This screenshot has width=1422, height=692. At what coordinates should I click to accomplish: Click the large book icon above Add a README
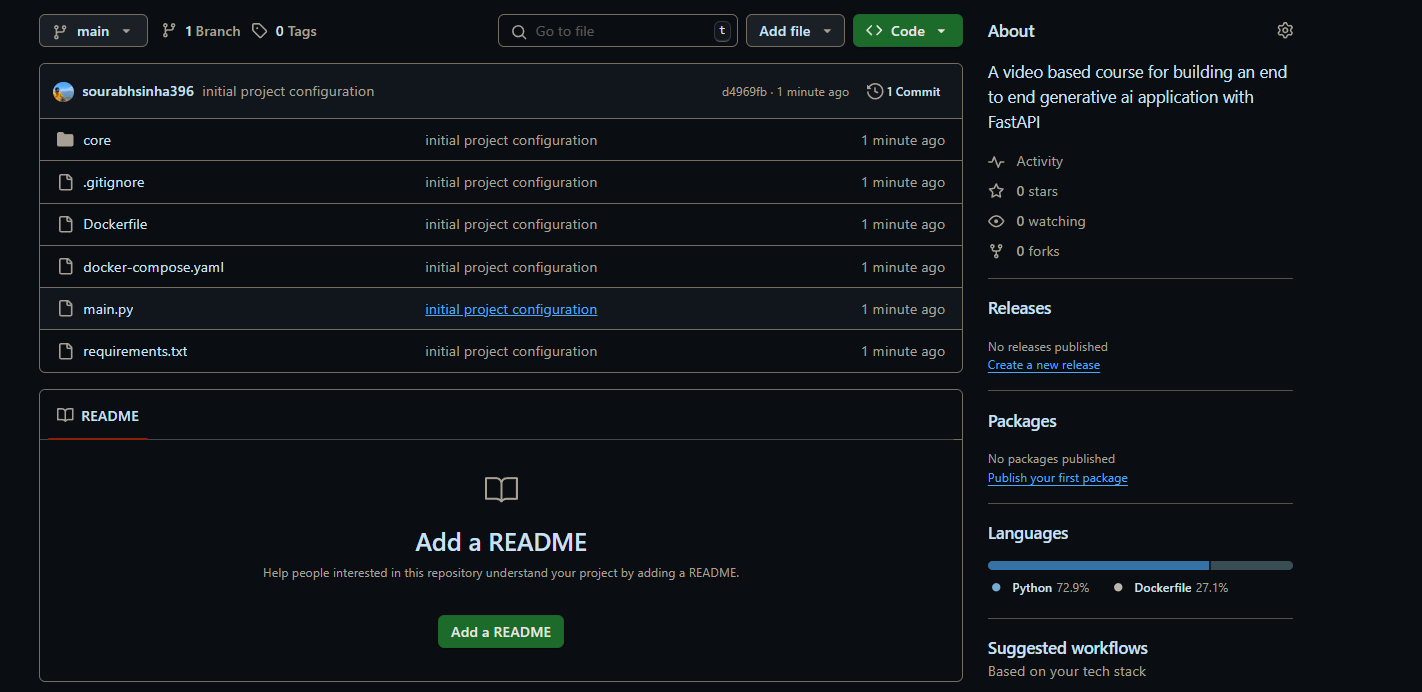(501, 489)
